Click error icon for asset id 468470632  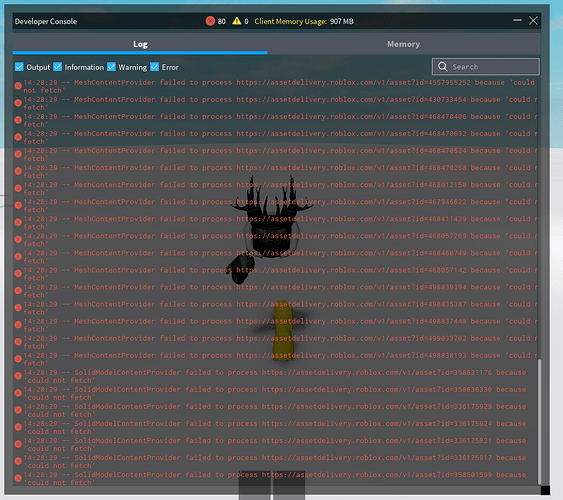pyautogui.click(x=18, y=137)
